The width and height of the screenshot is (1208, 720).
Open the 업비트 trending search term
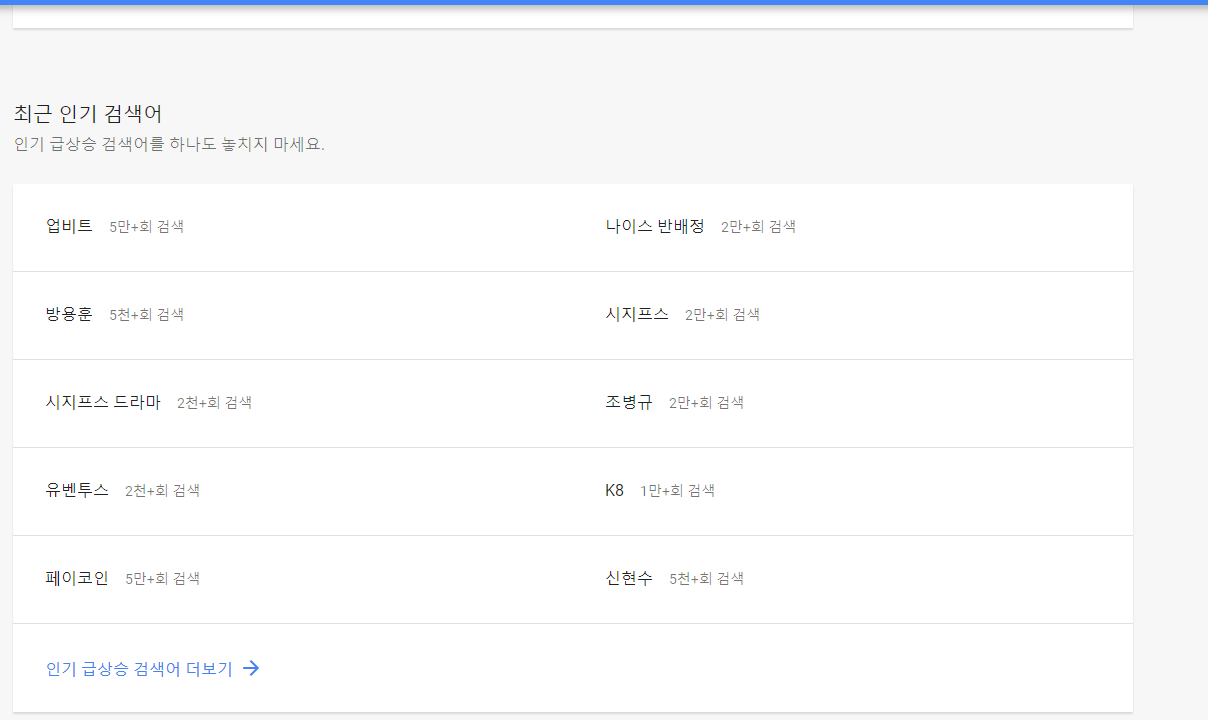pos(69,226)
